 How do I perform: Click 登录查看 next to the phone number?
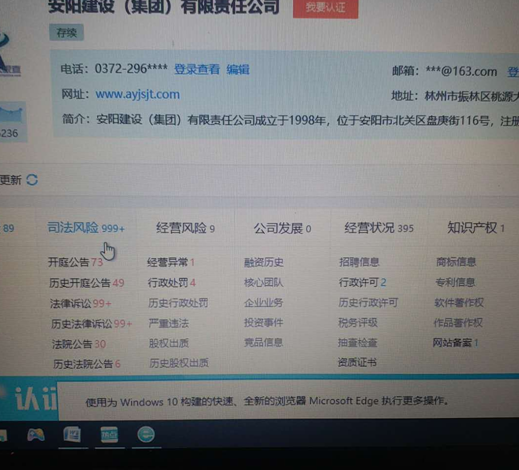[197, 69]
